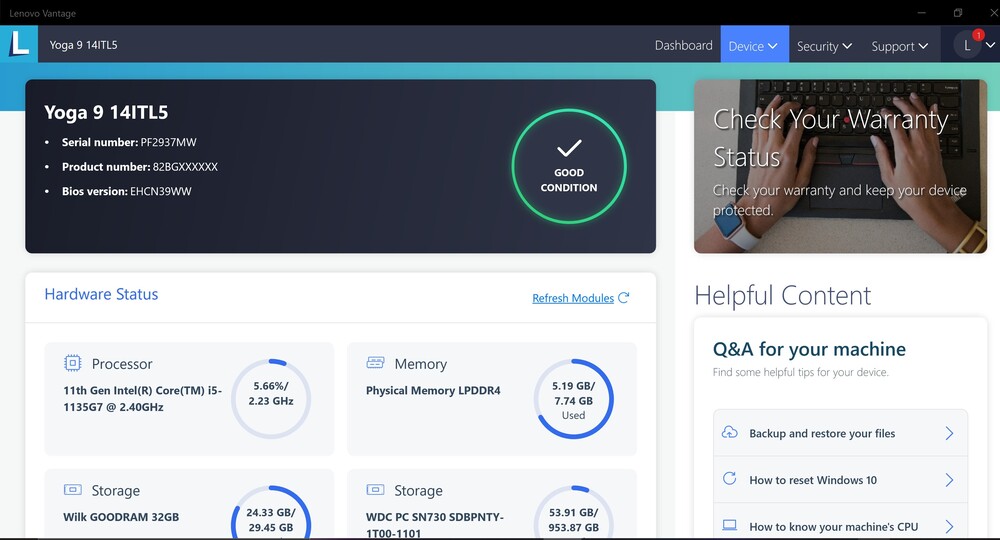Click the laptop icon for machine's CPU

click(x=729, y=526)
